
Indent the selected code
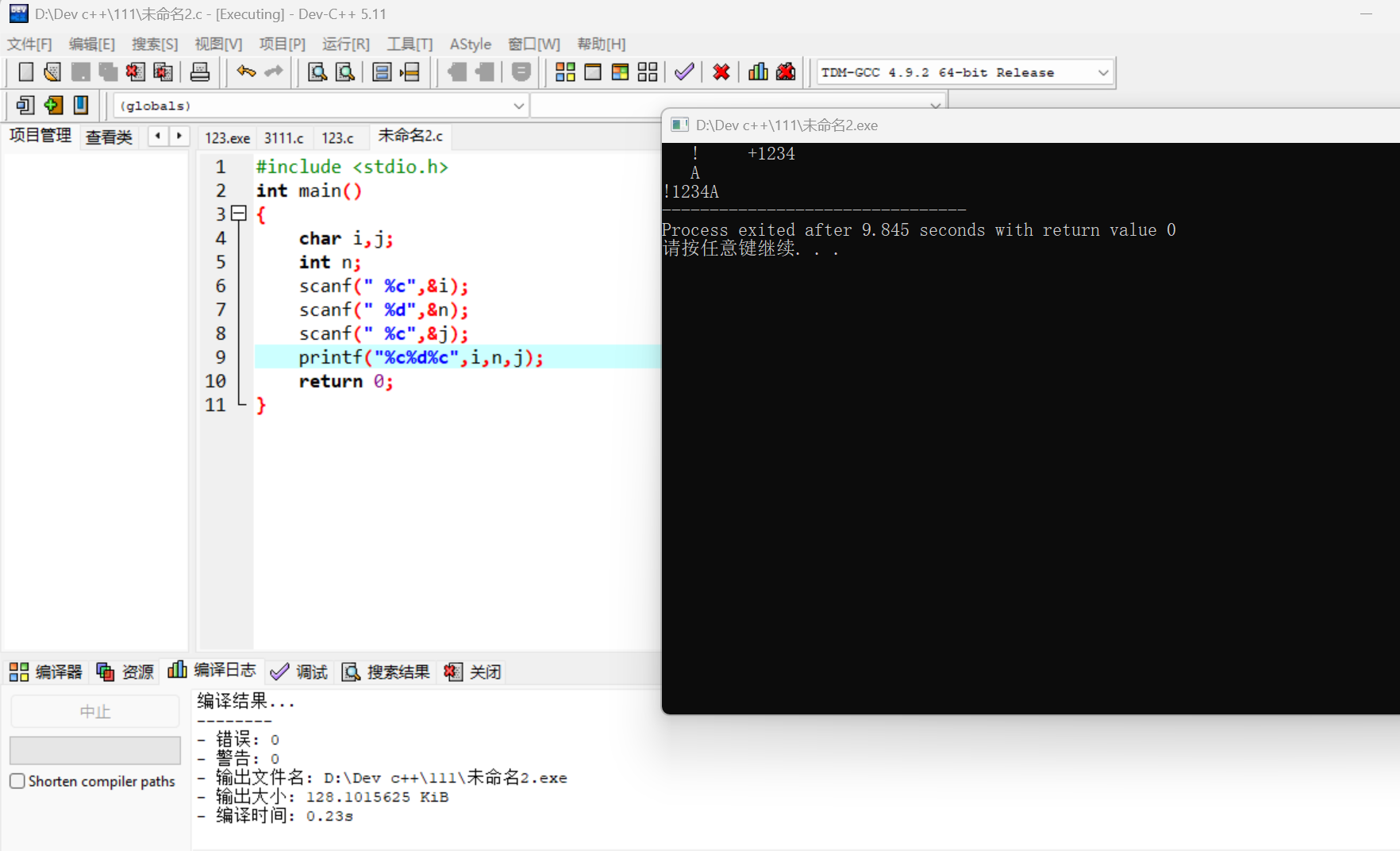457,72
